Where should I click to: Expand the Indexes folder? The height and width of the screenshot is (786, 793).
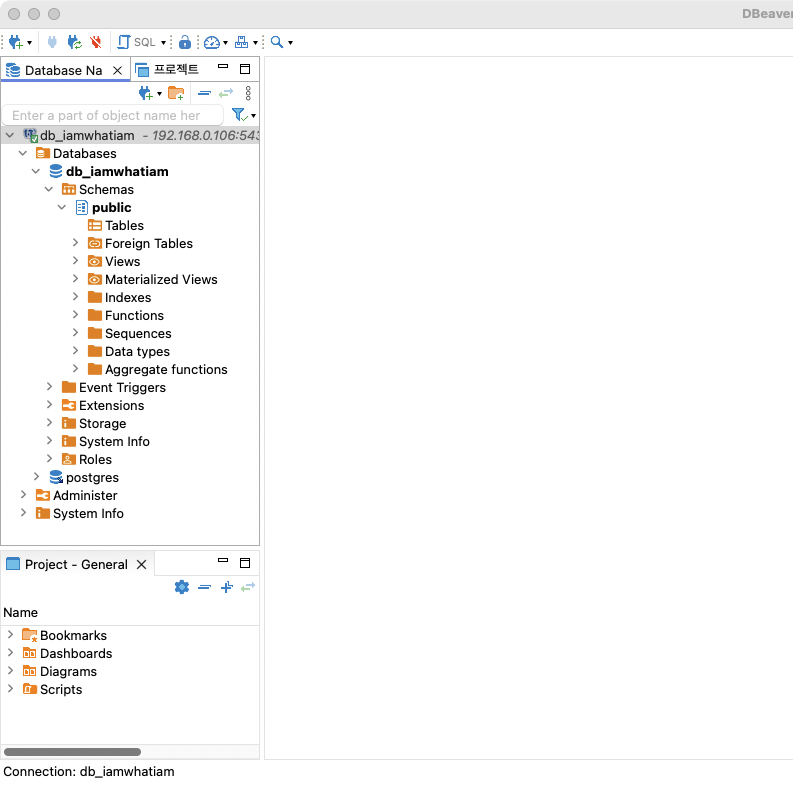click(75, 296)
